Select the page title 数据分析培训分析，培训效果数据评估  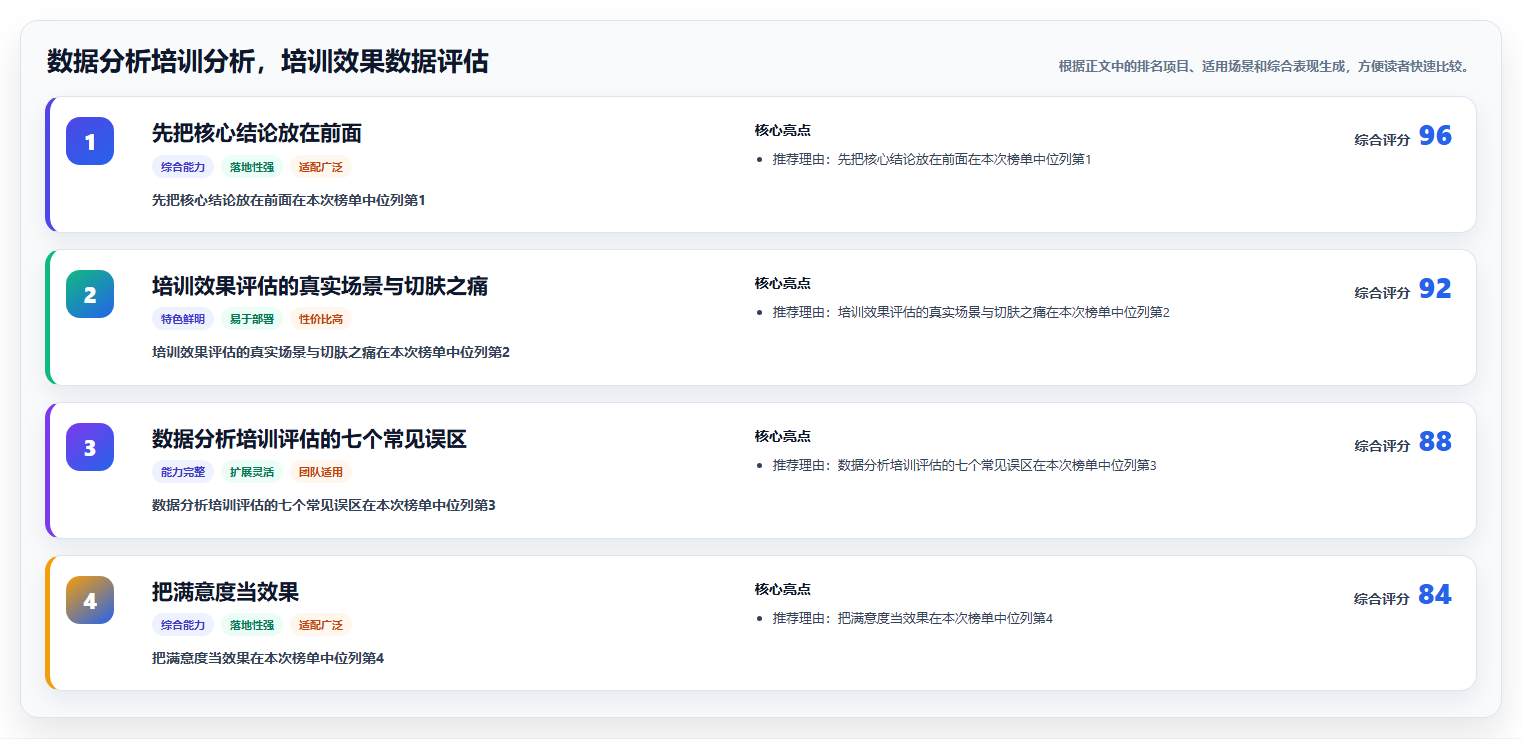[268, 62]
